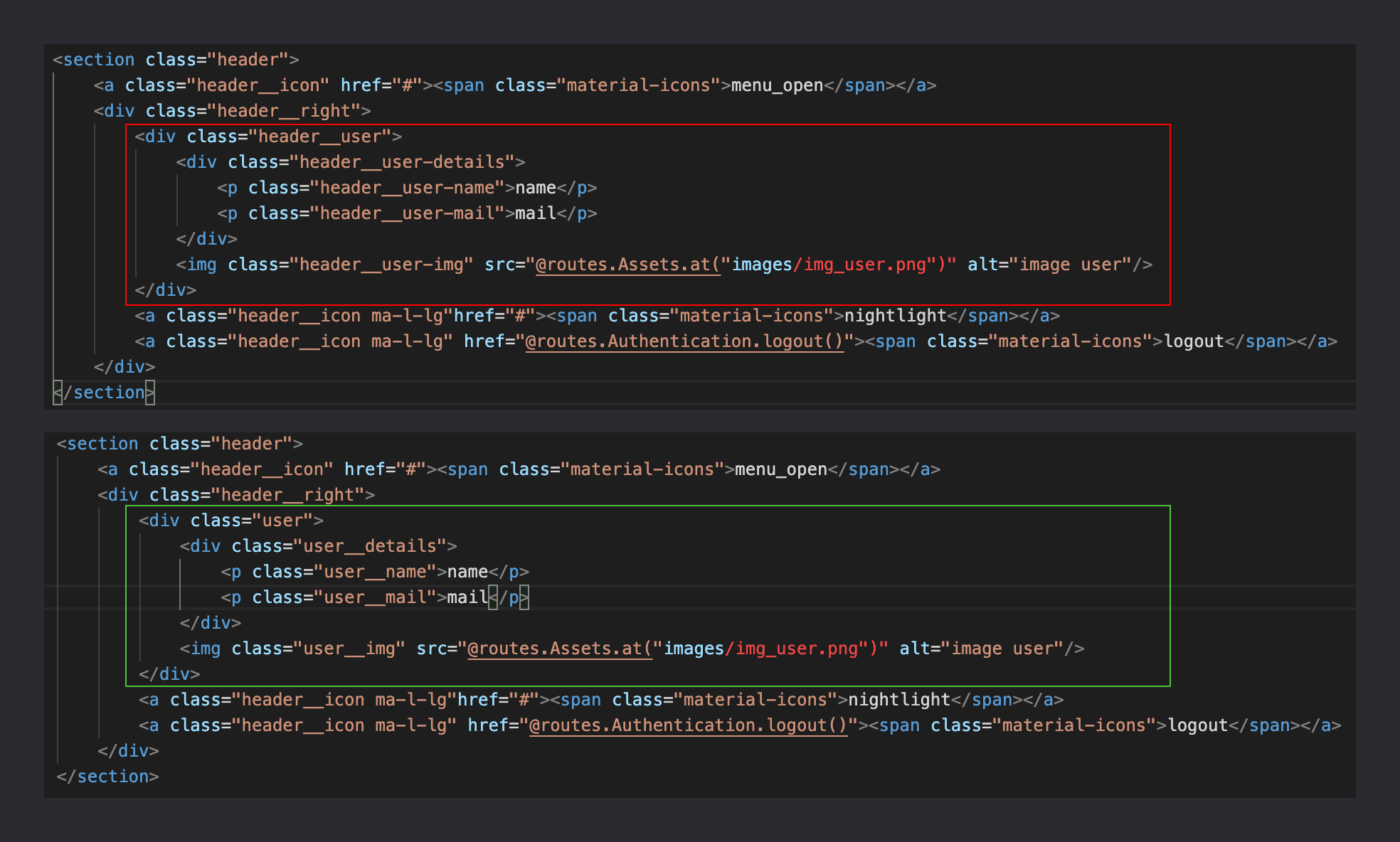Click menu_open text in the second snippet
Image resolution: width=1400 pixels, height=842 pixels.
click(x=781, y=469)
